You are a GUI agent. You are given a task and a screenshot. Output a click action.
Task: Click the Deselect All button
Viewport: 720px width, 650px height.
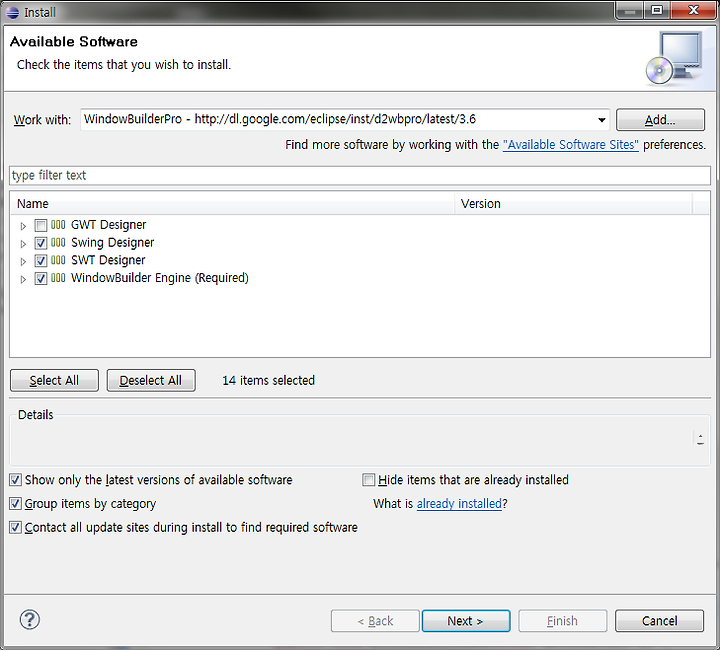pos(151,381)
